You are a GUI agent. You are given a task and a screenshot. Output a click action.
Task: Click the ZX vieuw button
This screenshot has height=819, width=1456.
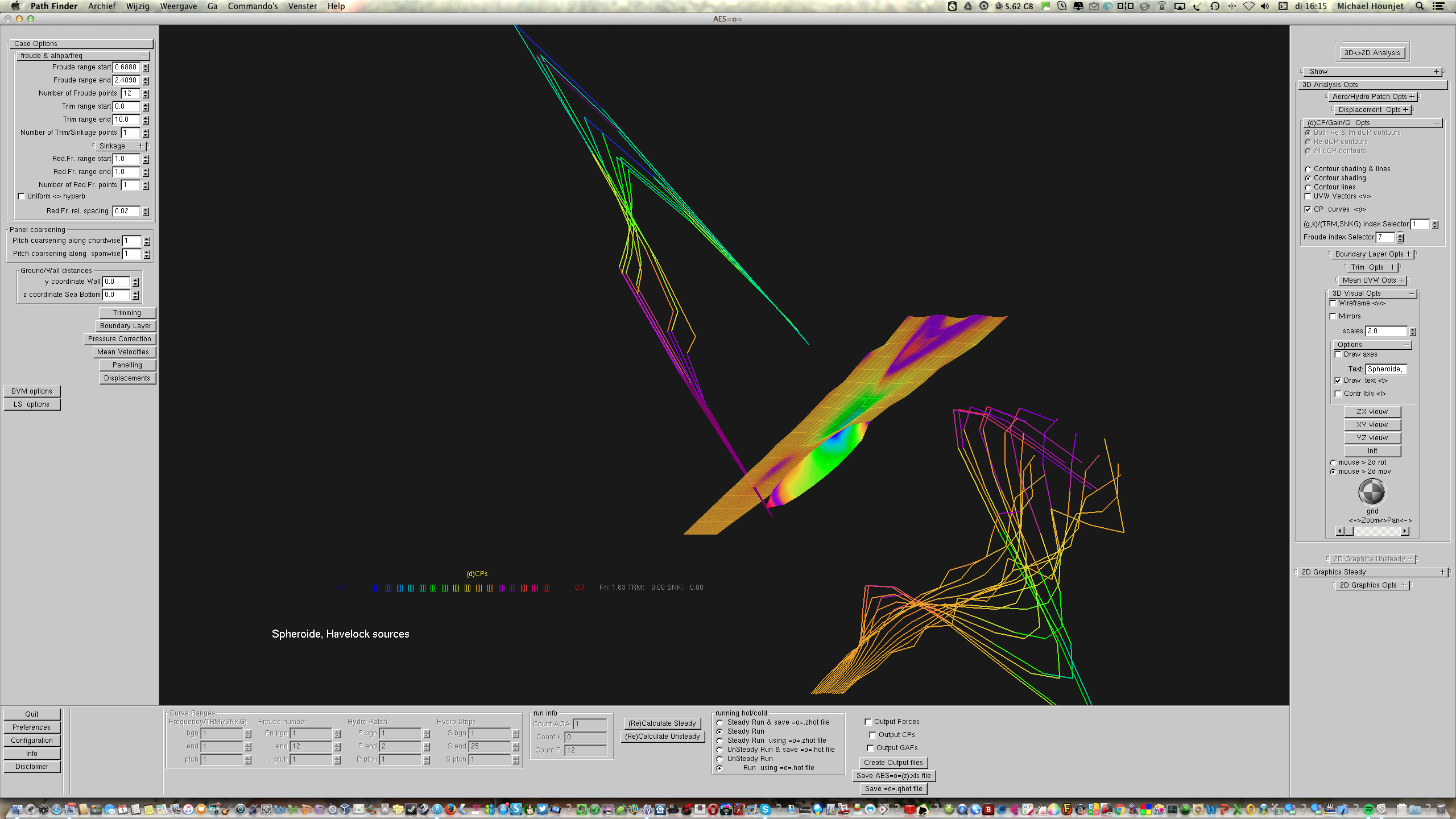coord(1372,412)
